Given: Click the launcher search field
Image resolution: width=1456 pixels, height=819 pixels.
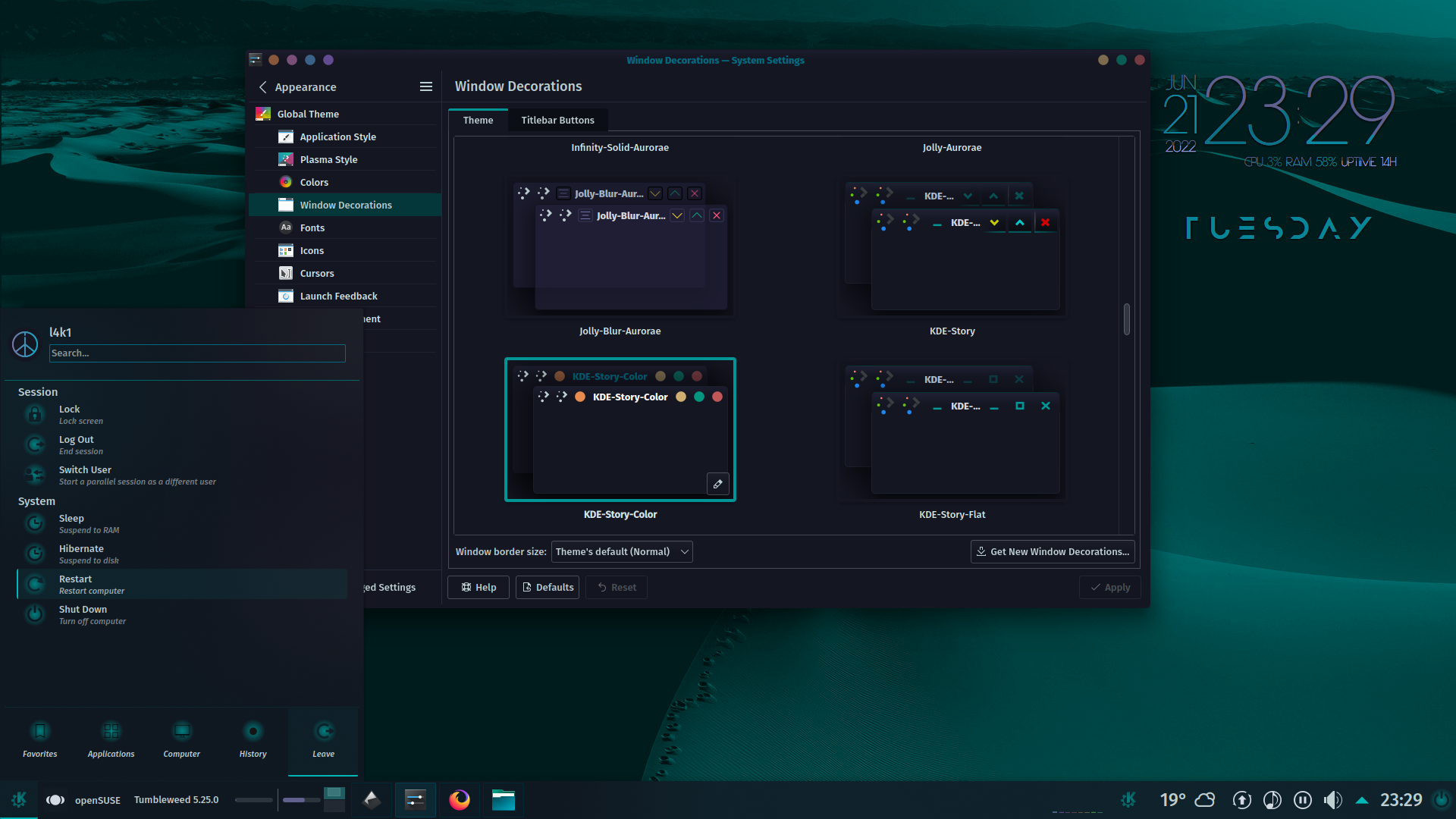Looking at the screenshot, I should (197, 353).
